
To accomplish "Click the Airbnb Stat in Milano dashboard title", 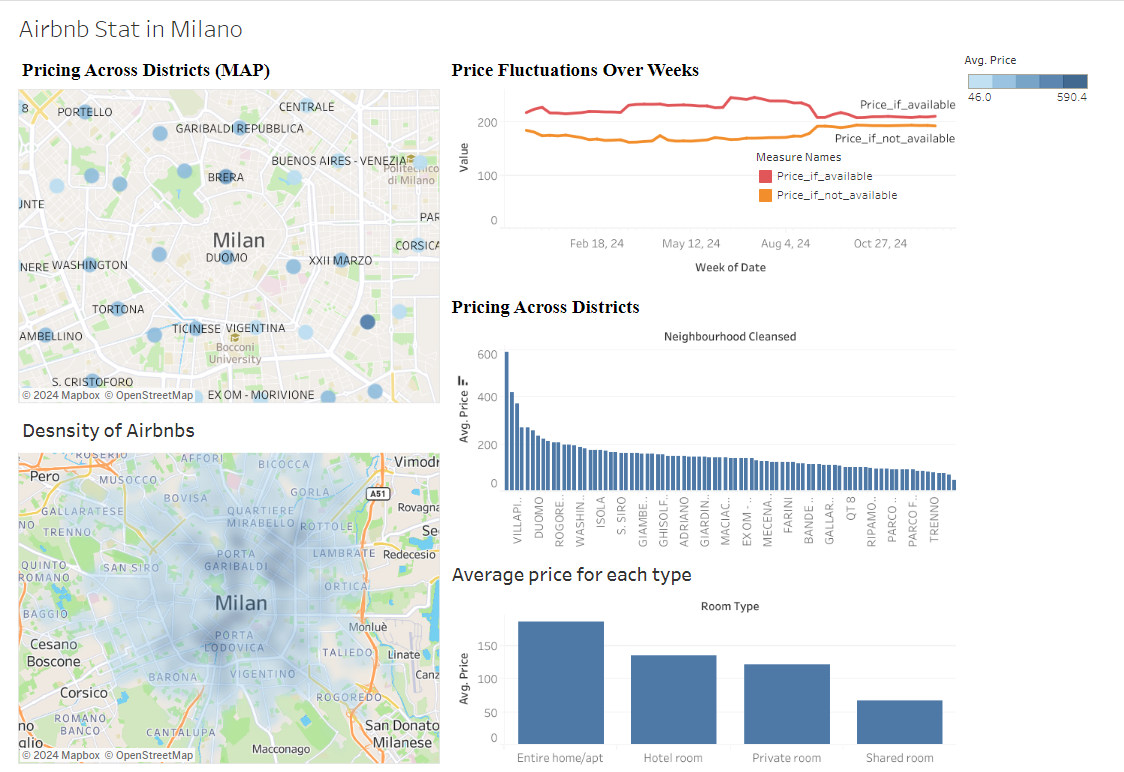I will [x=130, y=29].
